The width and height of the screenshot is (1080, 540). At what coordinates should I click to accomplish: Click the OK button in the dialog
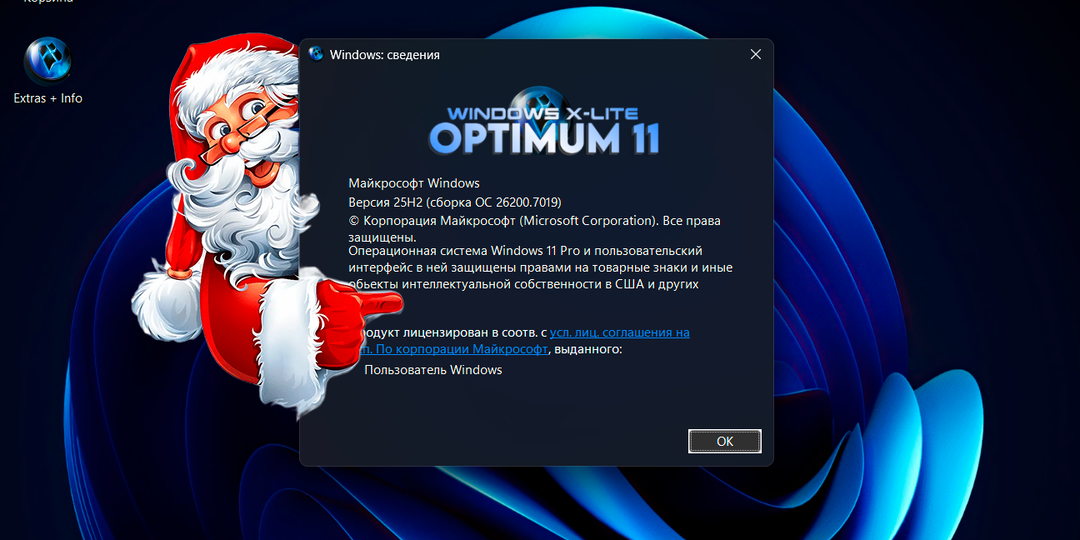point(725,442)
